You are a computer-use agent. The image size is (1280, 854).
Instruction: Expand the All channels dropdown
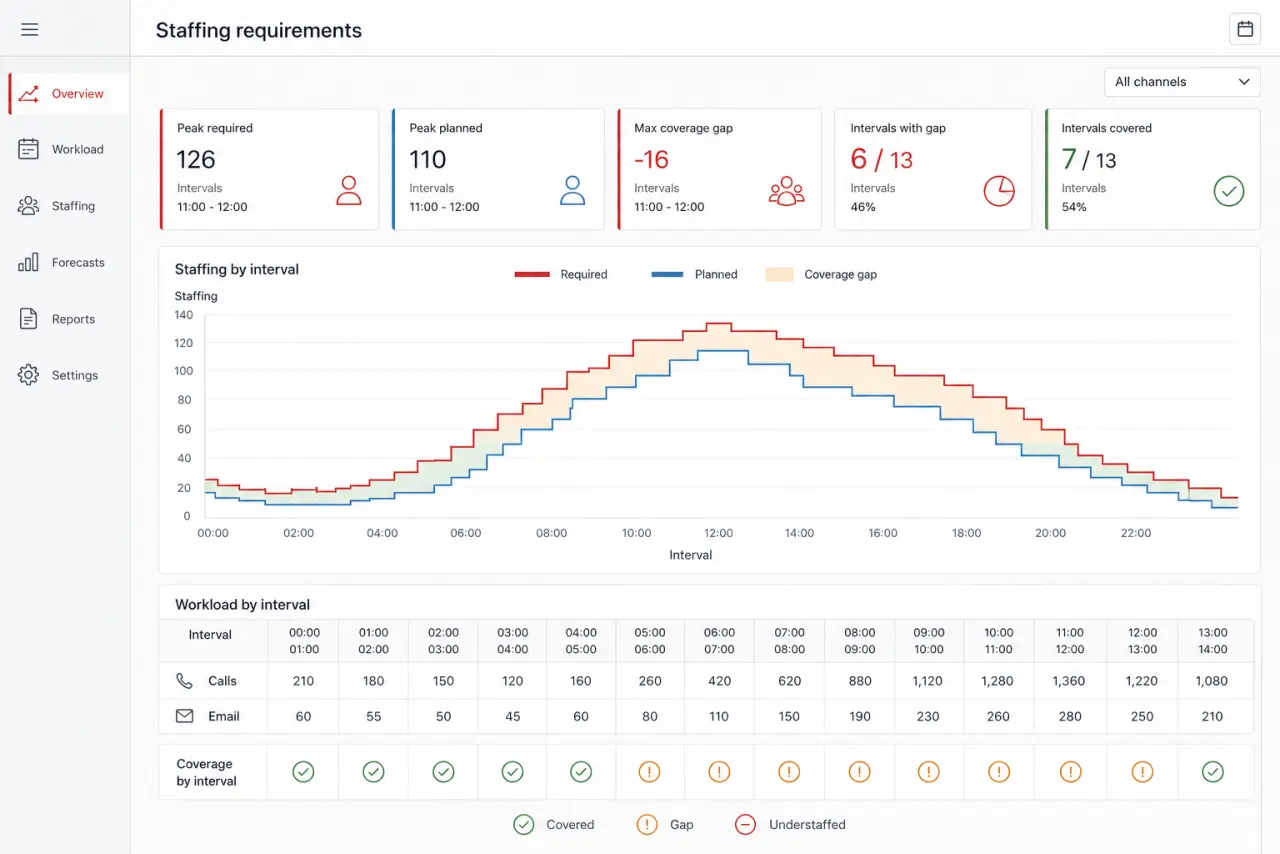pyautogui.click(x=1182, y=82)
